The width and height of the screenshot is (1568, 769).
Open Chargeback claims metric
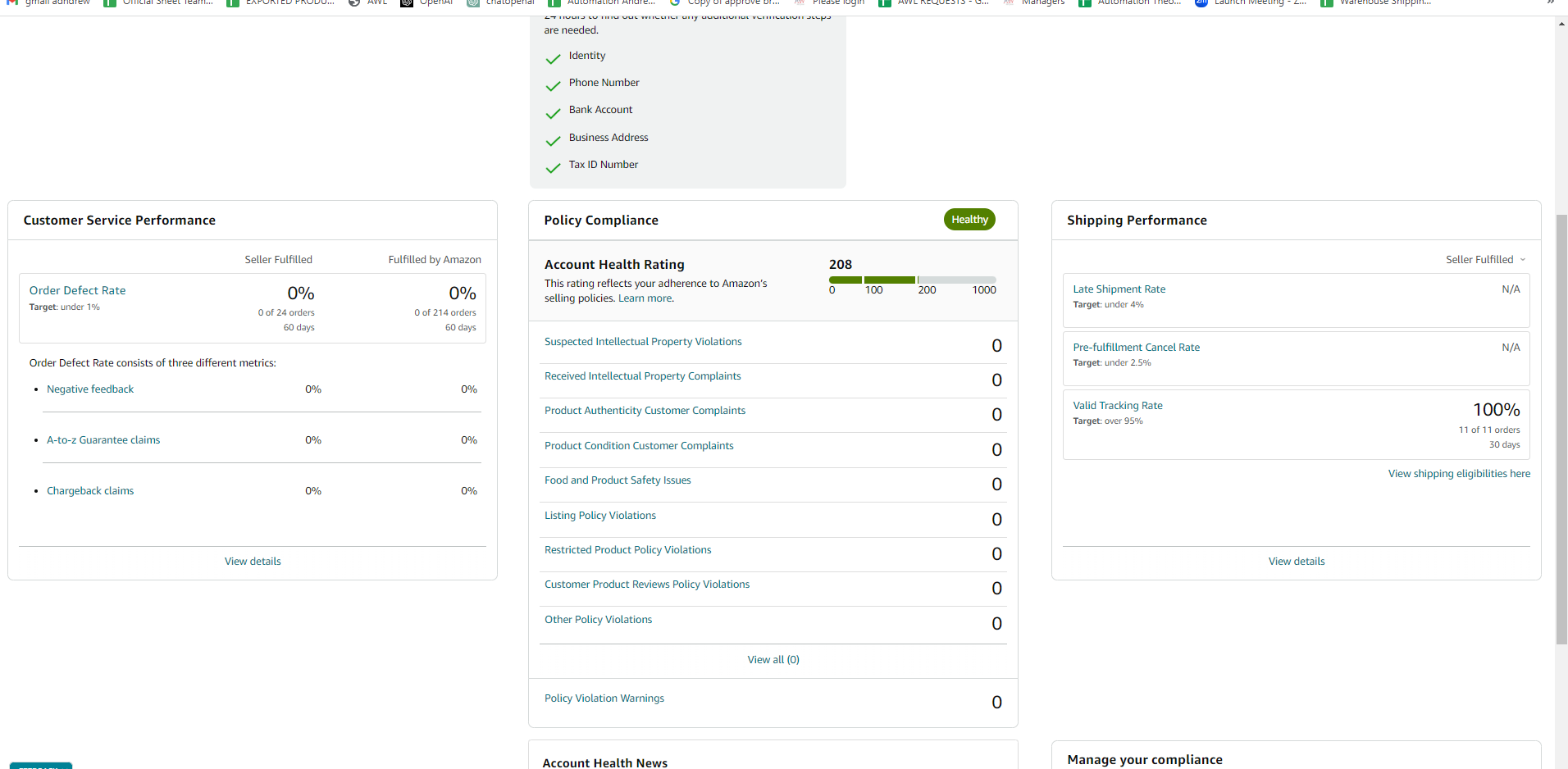click(x=90, y=491)
